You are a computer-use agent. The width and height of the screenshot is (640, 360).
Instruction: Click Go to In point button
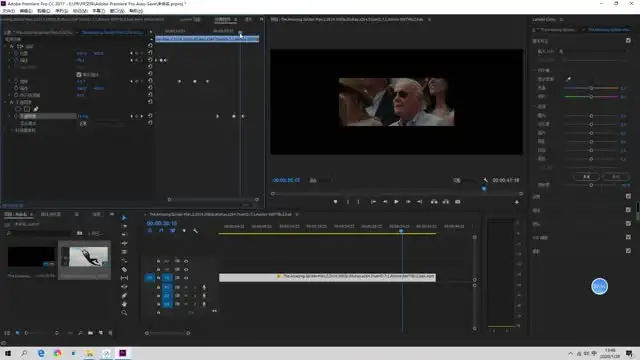(x=373, y=202)
